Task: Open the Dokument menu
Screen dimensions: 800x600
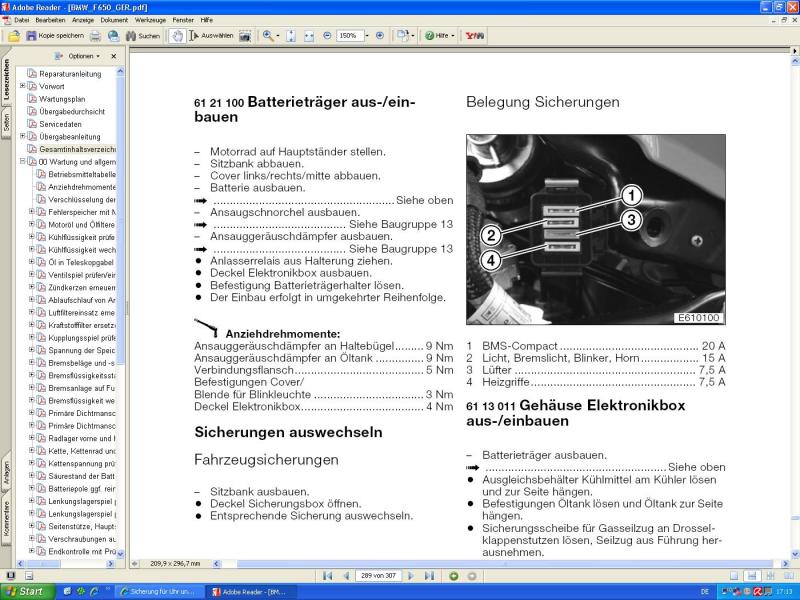Action: point(114,20)
